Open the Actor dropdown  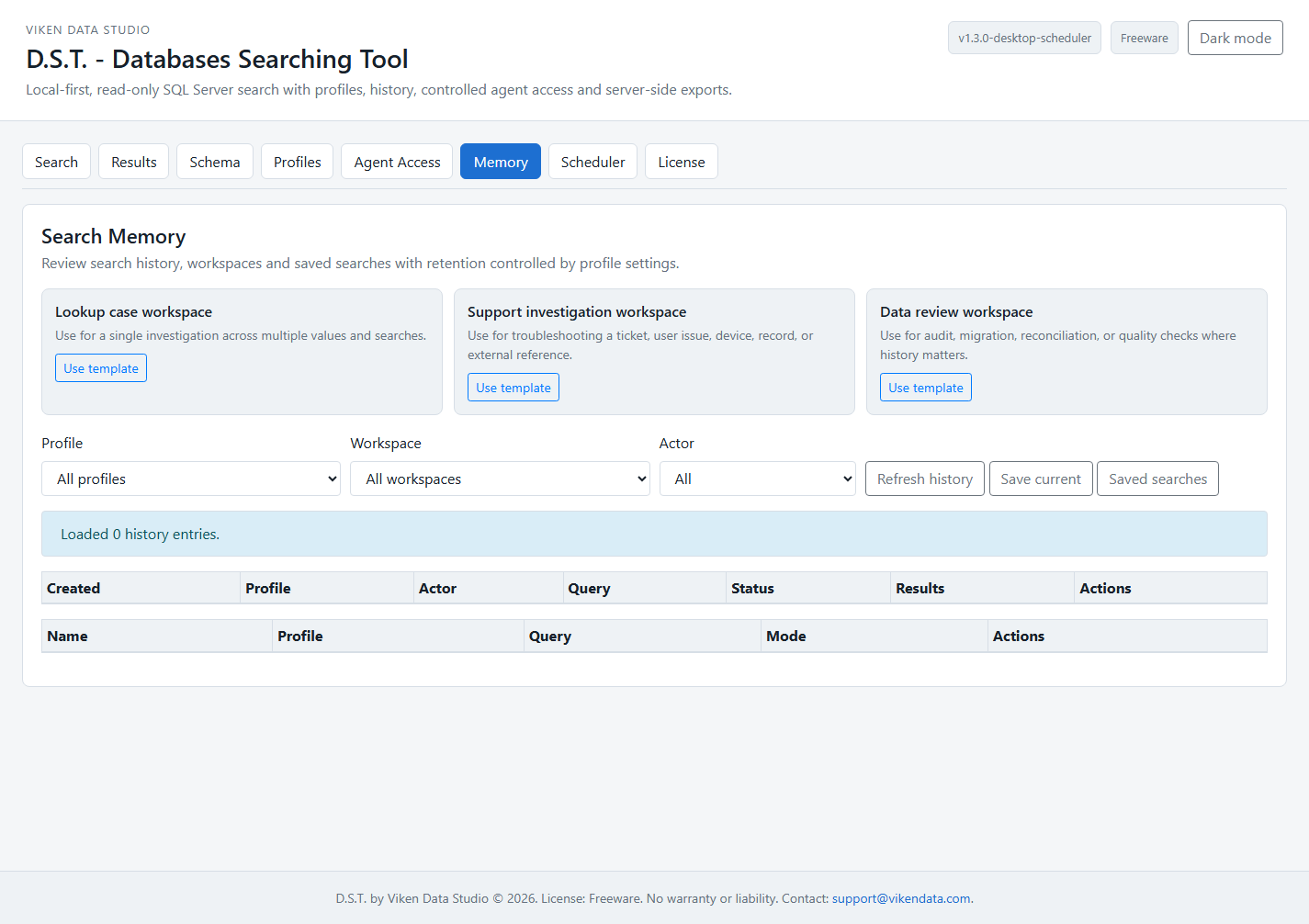tap(758, 479)
